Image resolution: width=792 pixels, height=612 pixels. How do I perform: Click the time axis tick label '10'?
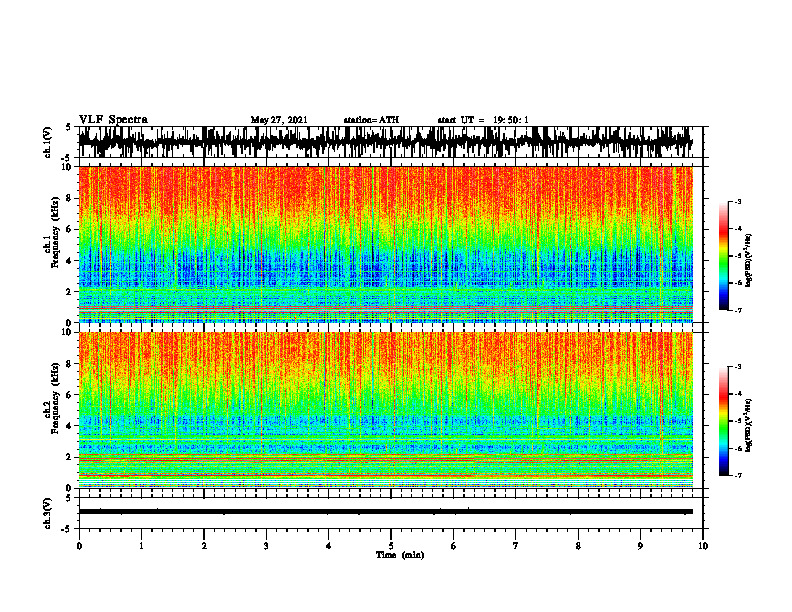click(x=703, y=546)
